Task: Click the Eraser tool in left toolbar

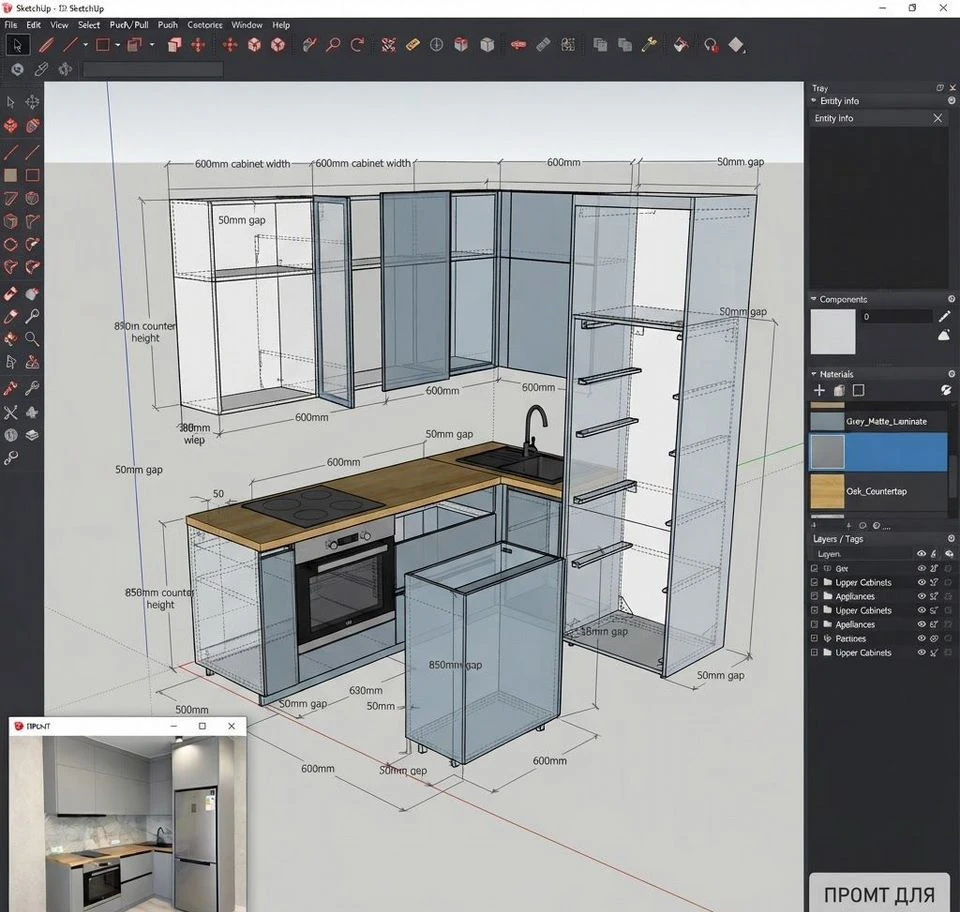Action: click(x=10, y=294)
